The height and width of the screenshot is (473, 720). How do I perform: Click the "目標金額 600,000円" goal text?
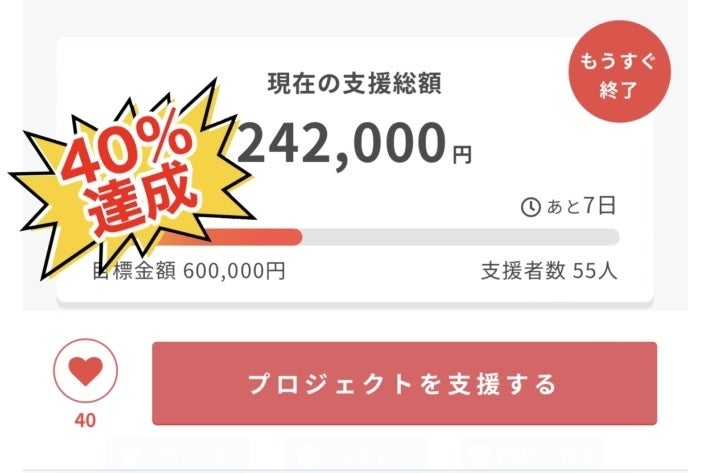pos(190,271)
